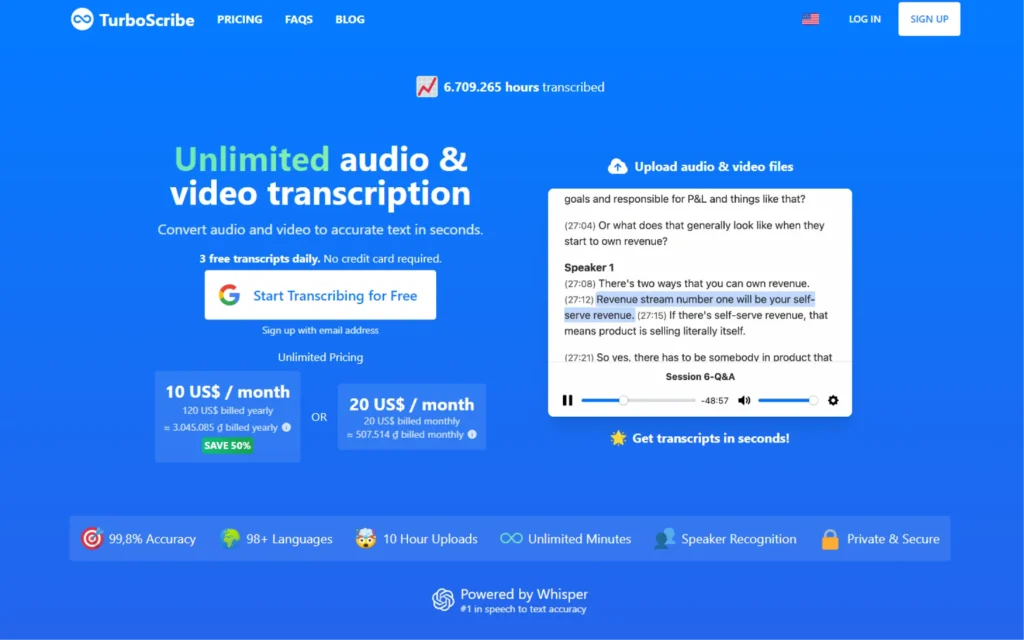Viewport: 1024px width, 640px height.
Task: Click the 98+ Languages label
Action: (289, 539)
